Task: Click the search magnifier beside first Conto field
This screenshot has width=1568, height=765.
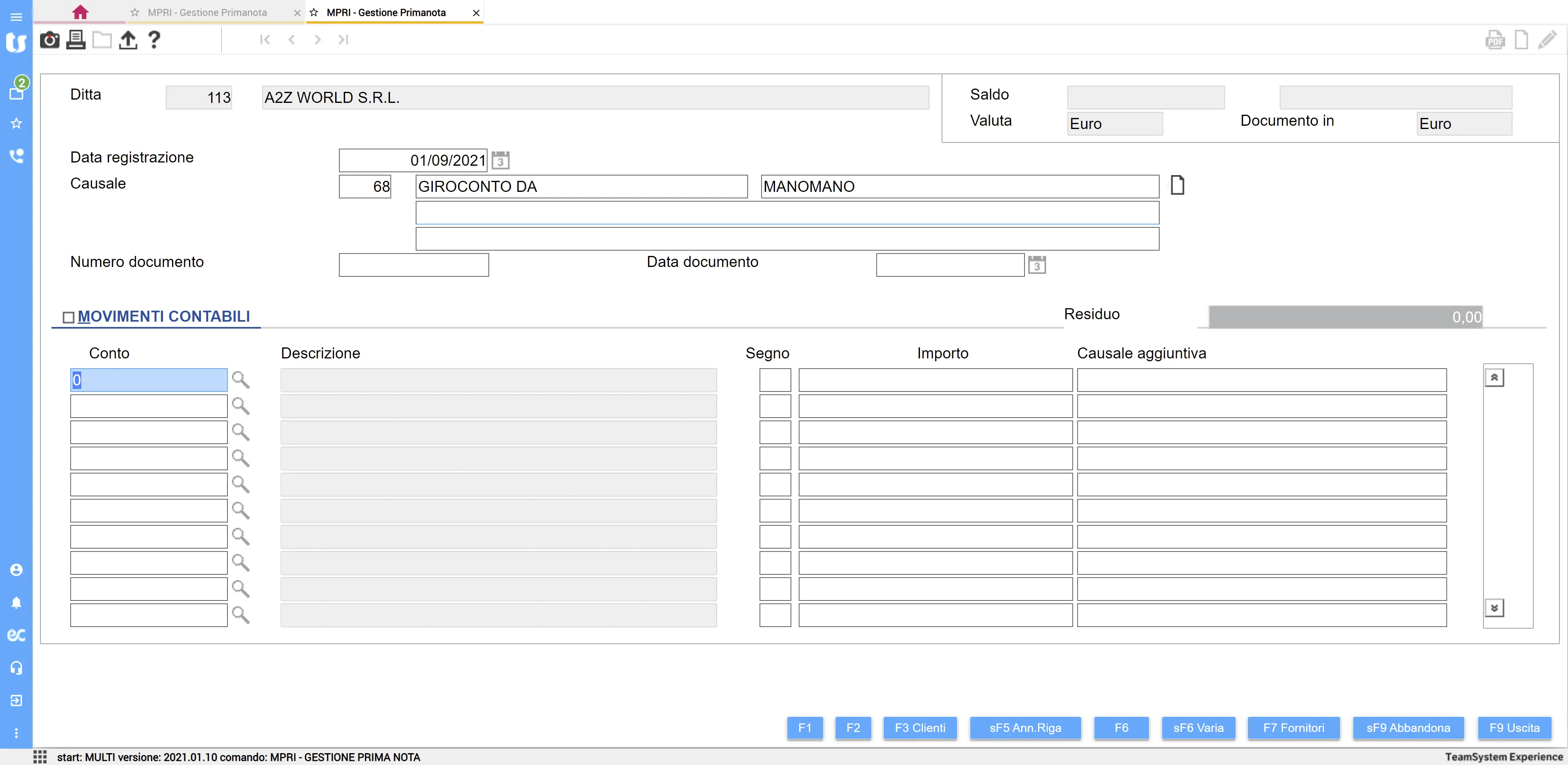Action: point(241,380)
